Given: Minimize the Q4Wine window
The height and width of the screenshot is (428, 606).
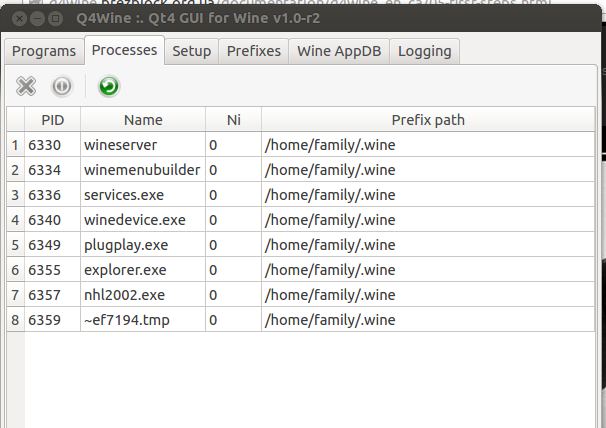Looking at the screenshot, I should tap(37, 18).
